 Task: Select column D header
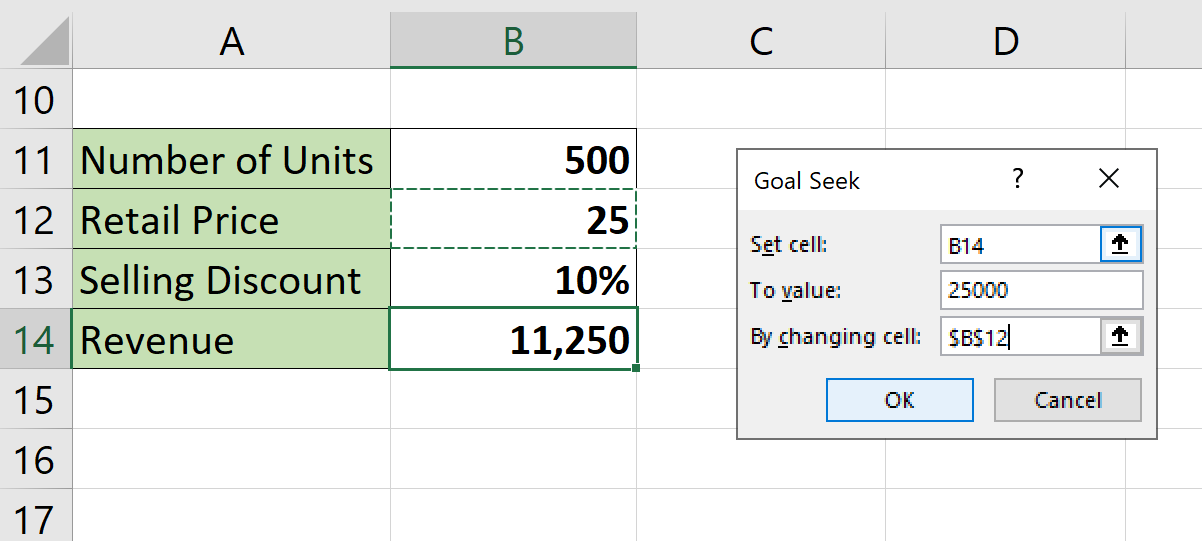point(1005,41)
